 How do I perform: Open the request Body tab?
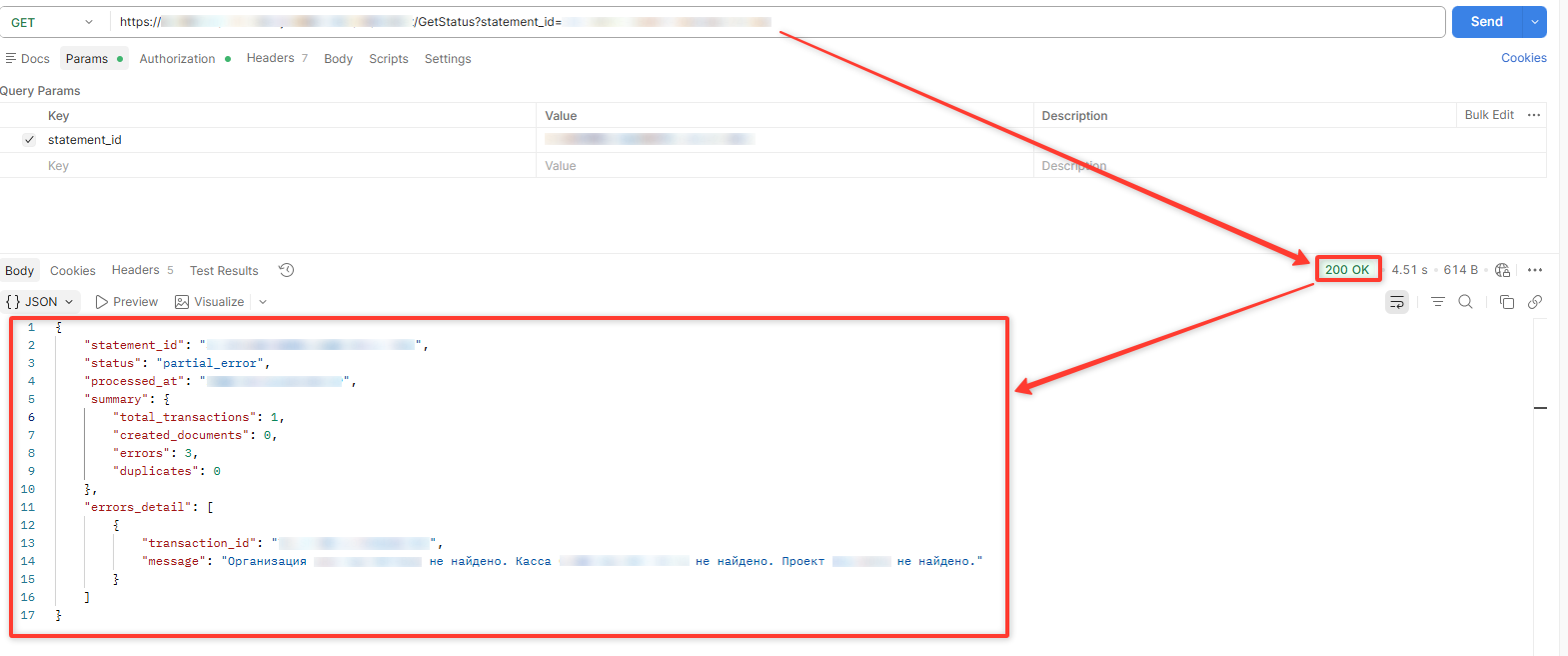point(338,59)
